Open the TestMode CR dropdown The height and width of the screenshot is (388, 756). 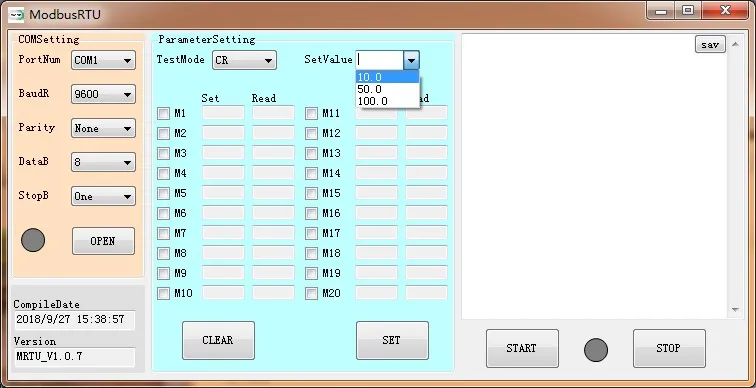coord(244,61)
